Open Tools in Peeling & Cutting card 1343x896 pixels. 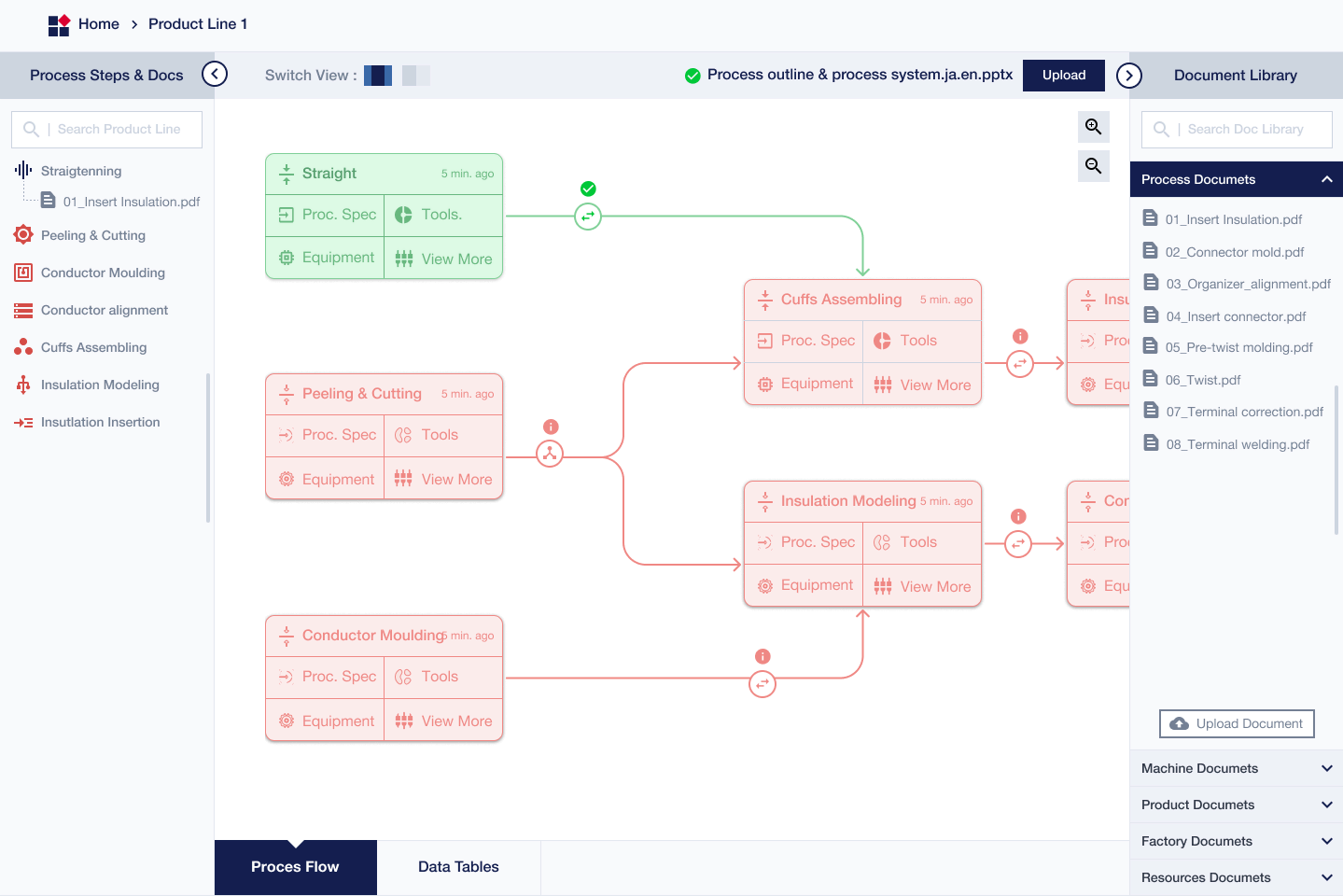(444, 435)
